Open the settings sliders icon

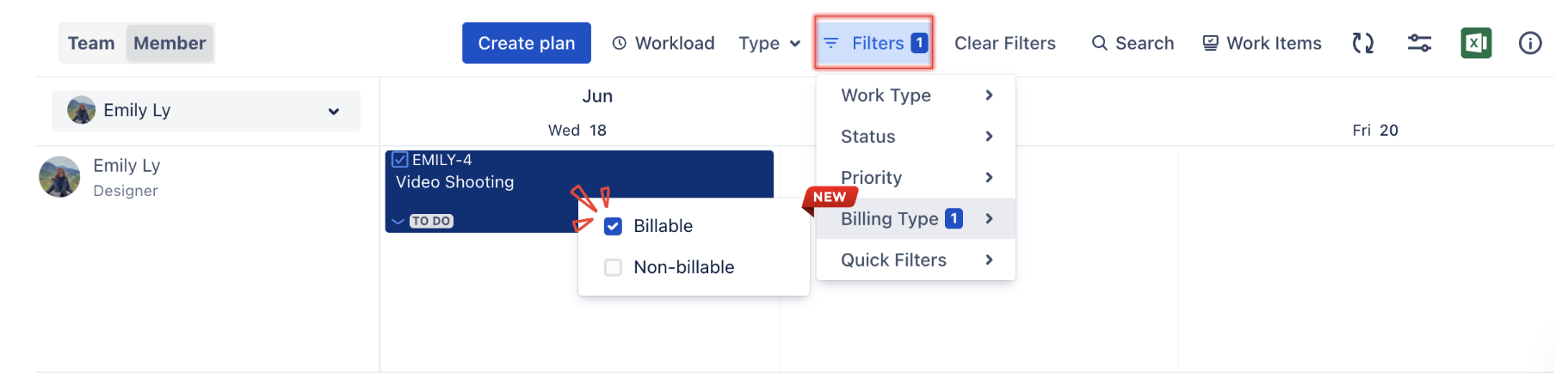[x=1419, y=43]
